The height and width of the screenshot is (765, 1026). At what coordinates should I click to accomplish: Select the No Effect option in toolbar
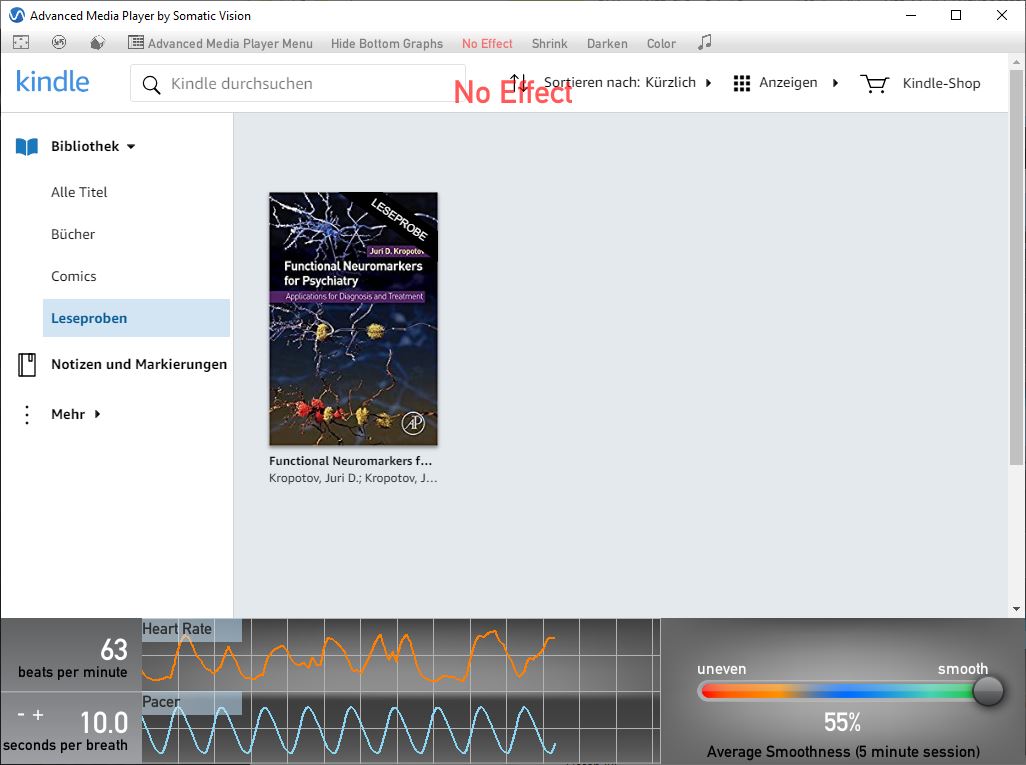487,43
